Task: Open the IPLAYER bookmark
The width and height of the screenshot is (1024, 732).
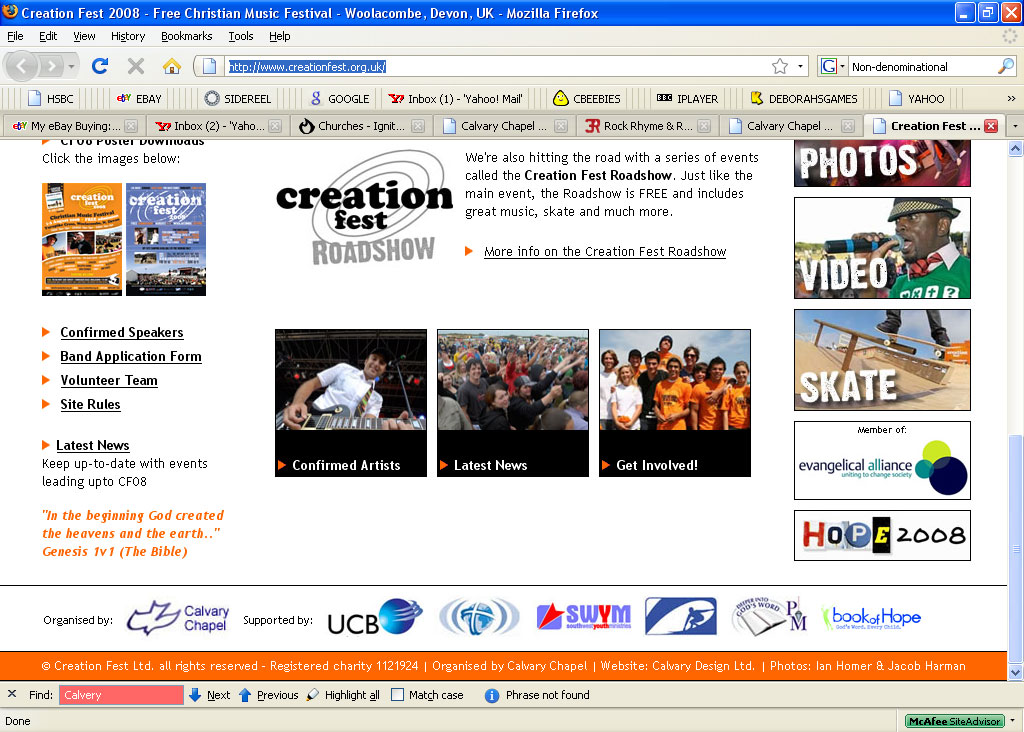Action: point(687,99)
